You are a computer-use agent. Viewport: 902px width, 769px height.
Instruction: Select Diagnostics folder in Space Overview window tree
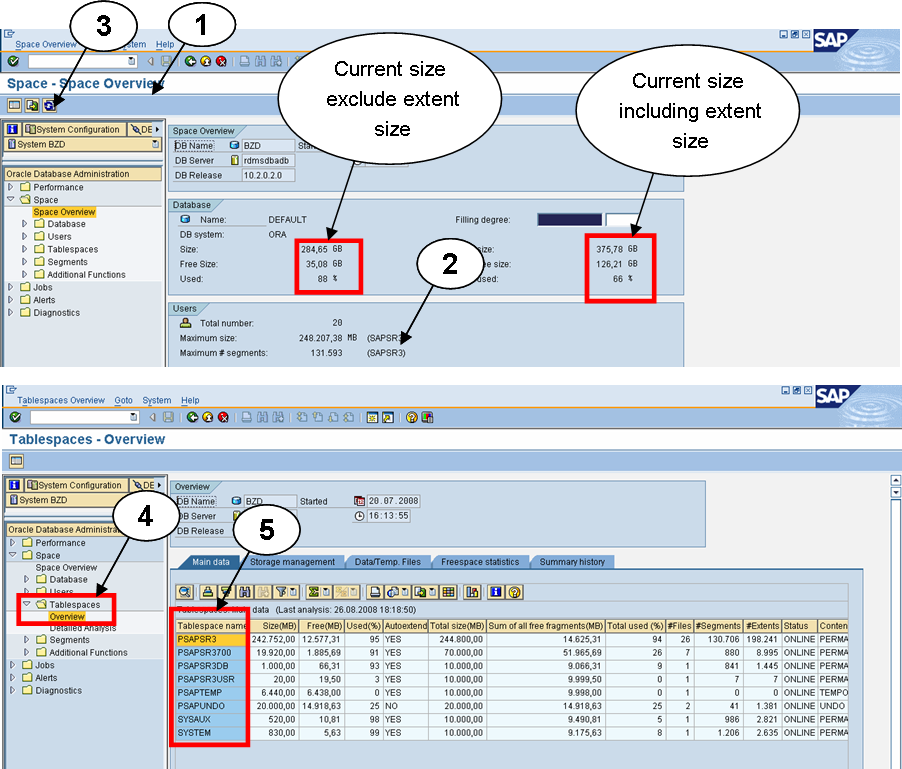click(56, 313)
